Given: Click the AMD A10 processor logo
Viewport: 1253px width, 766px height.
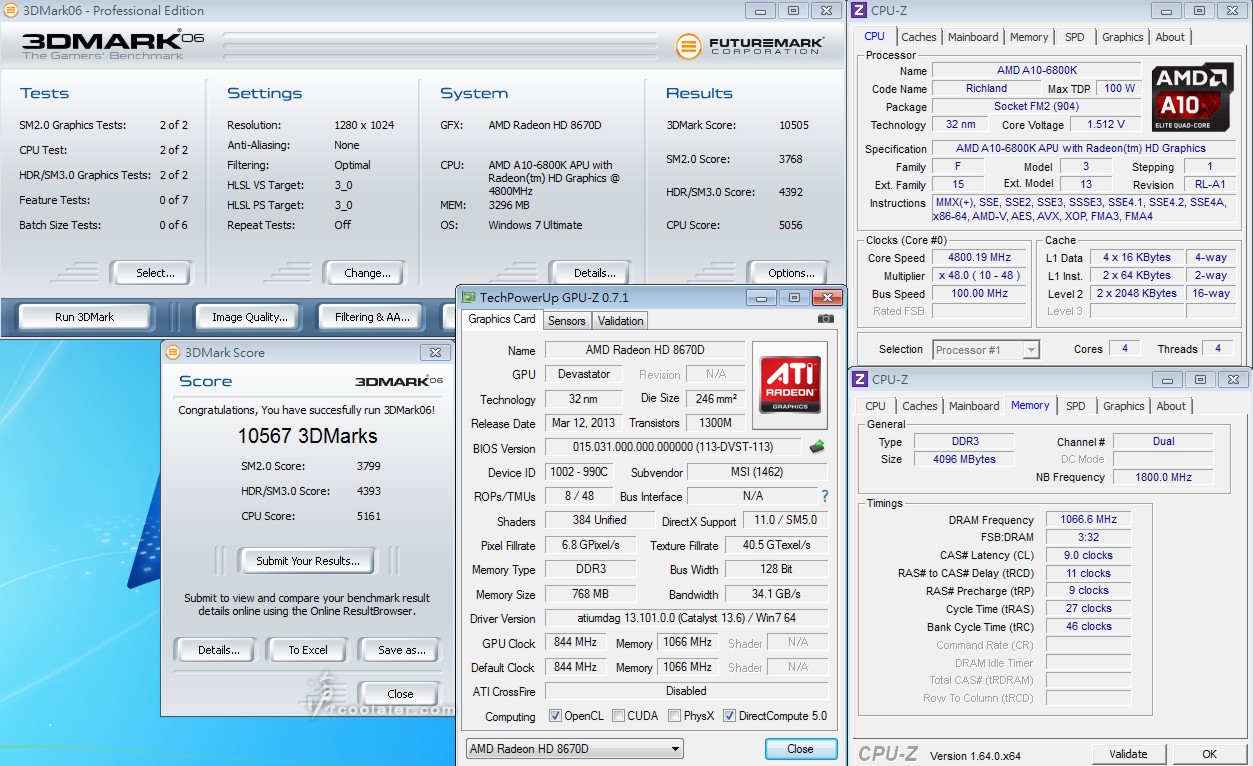Looking at the screenshot, I should coord(1192,98).
